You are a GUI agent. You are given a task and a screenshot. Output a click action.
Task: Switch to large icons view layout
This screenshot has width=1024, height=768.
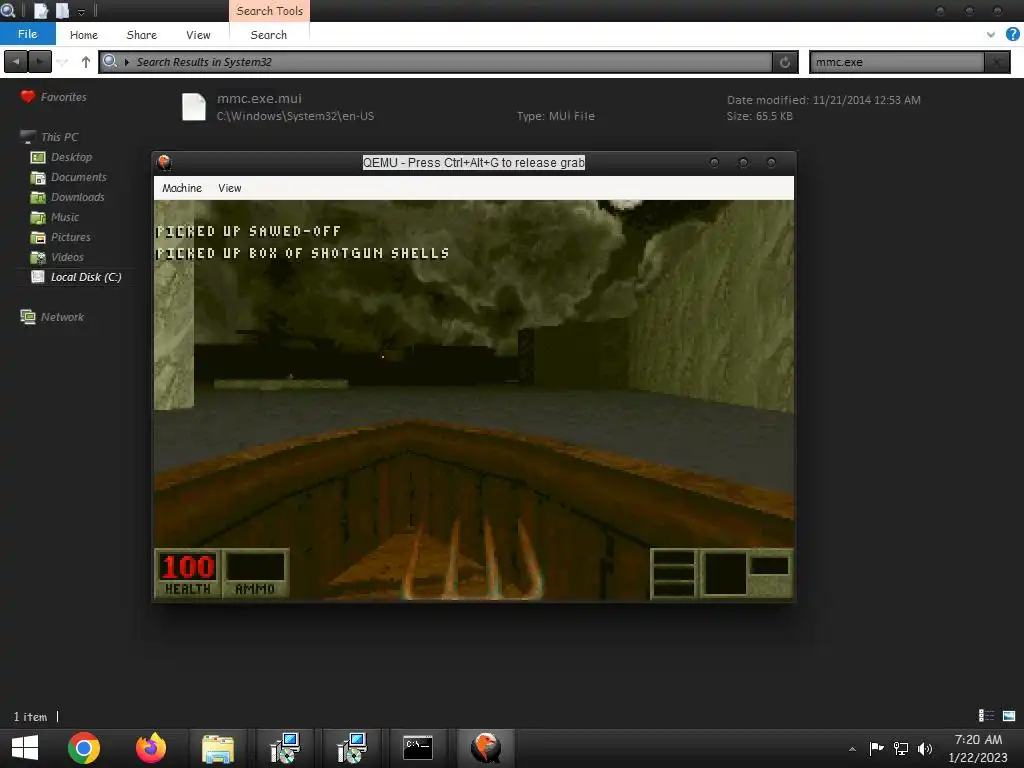coord(1009,716)
